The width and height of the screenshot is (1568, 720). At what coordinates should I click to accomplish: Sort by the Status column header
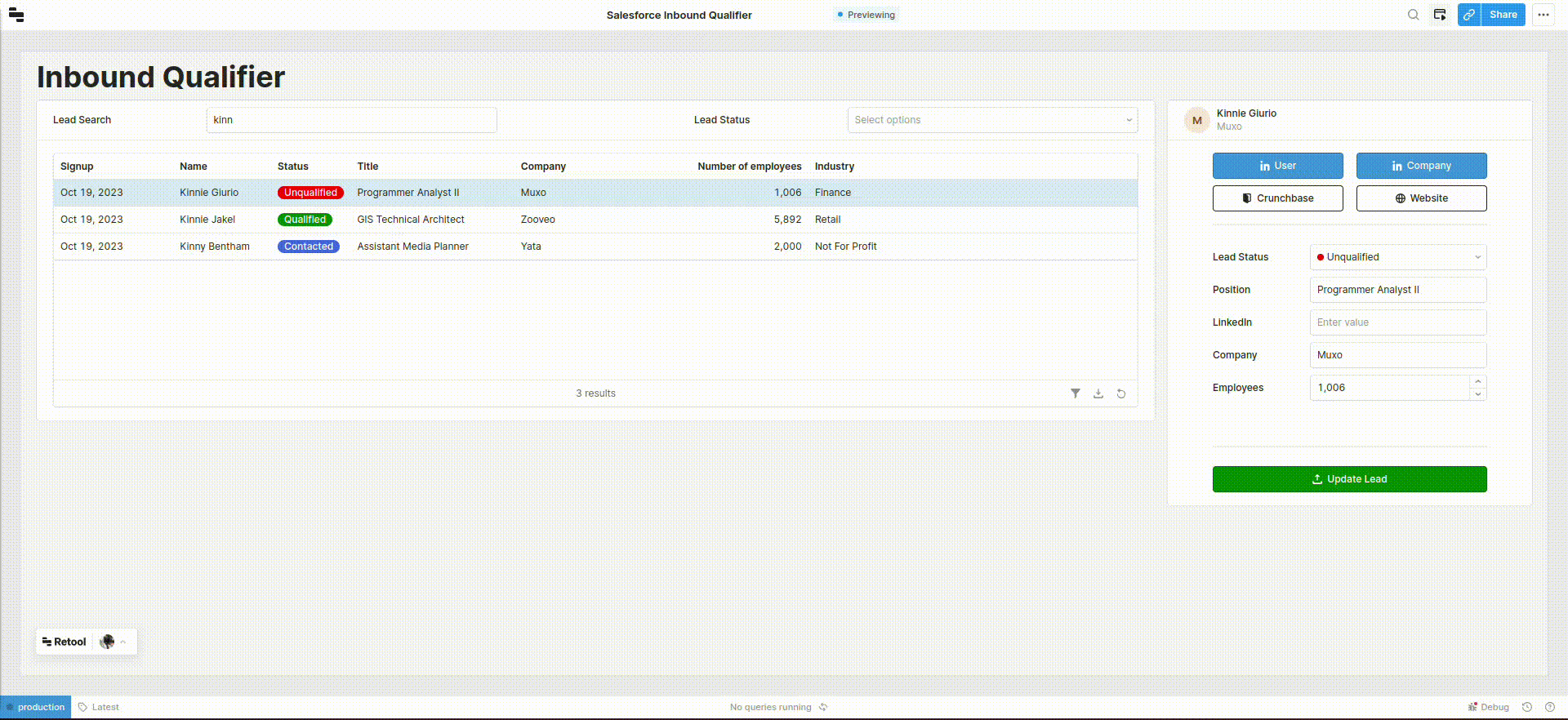click(x=293, y=167)
